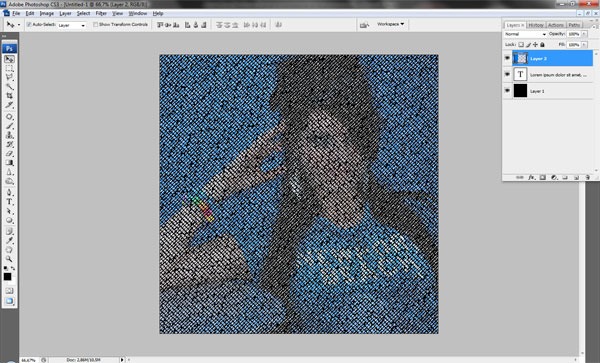Select the Lasso tool
This screenshot has width=600, height=363.
point(9,77)
